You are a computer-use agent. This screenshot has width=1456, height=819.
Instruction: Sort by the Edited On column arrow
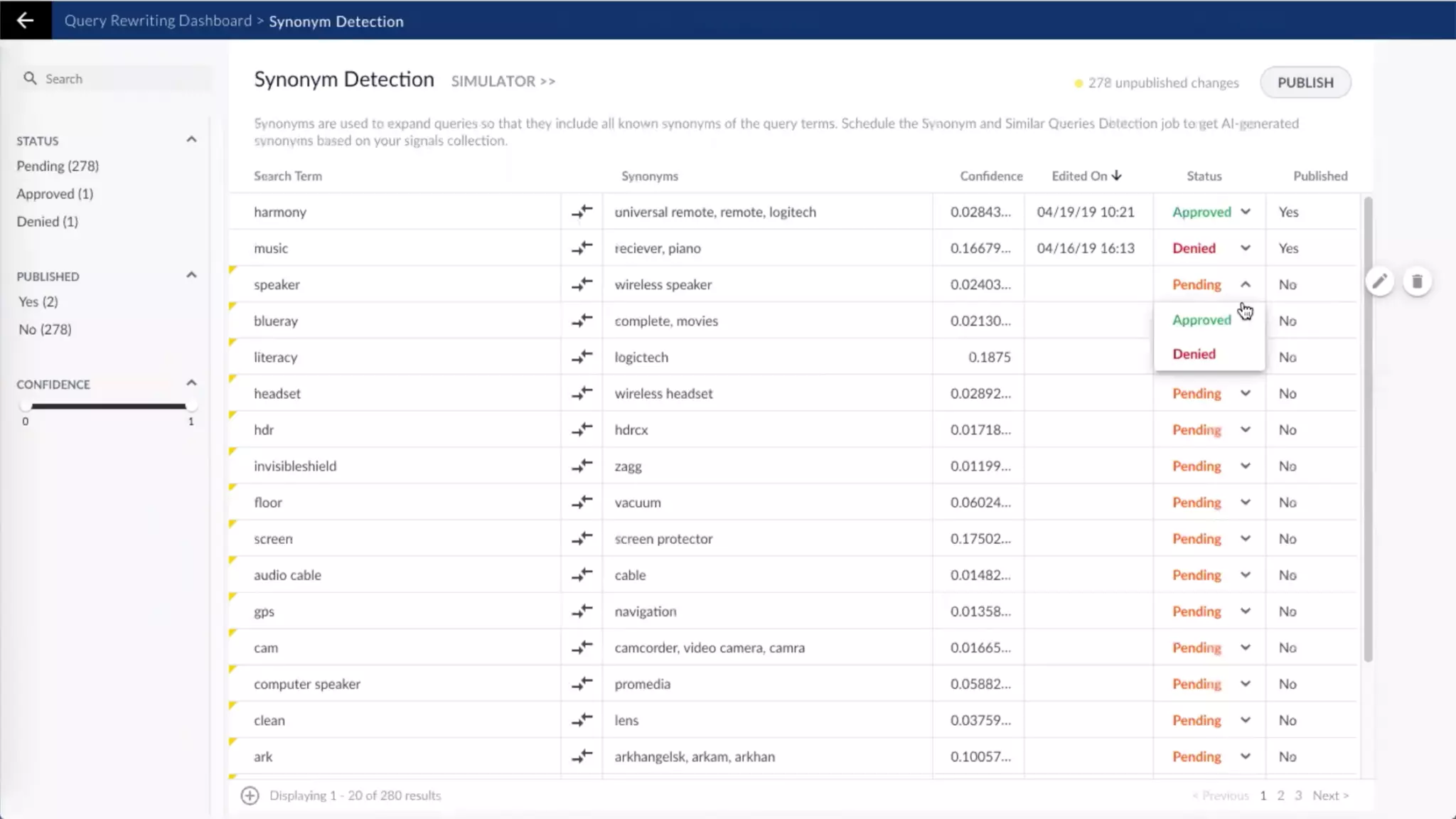point(1117,176)
